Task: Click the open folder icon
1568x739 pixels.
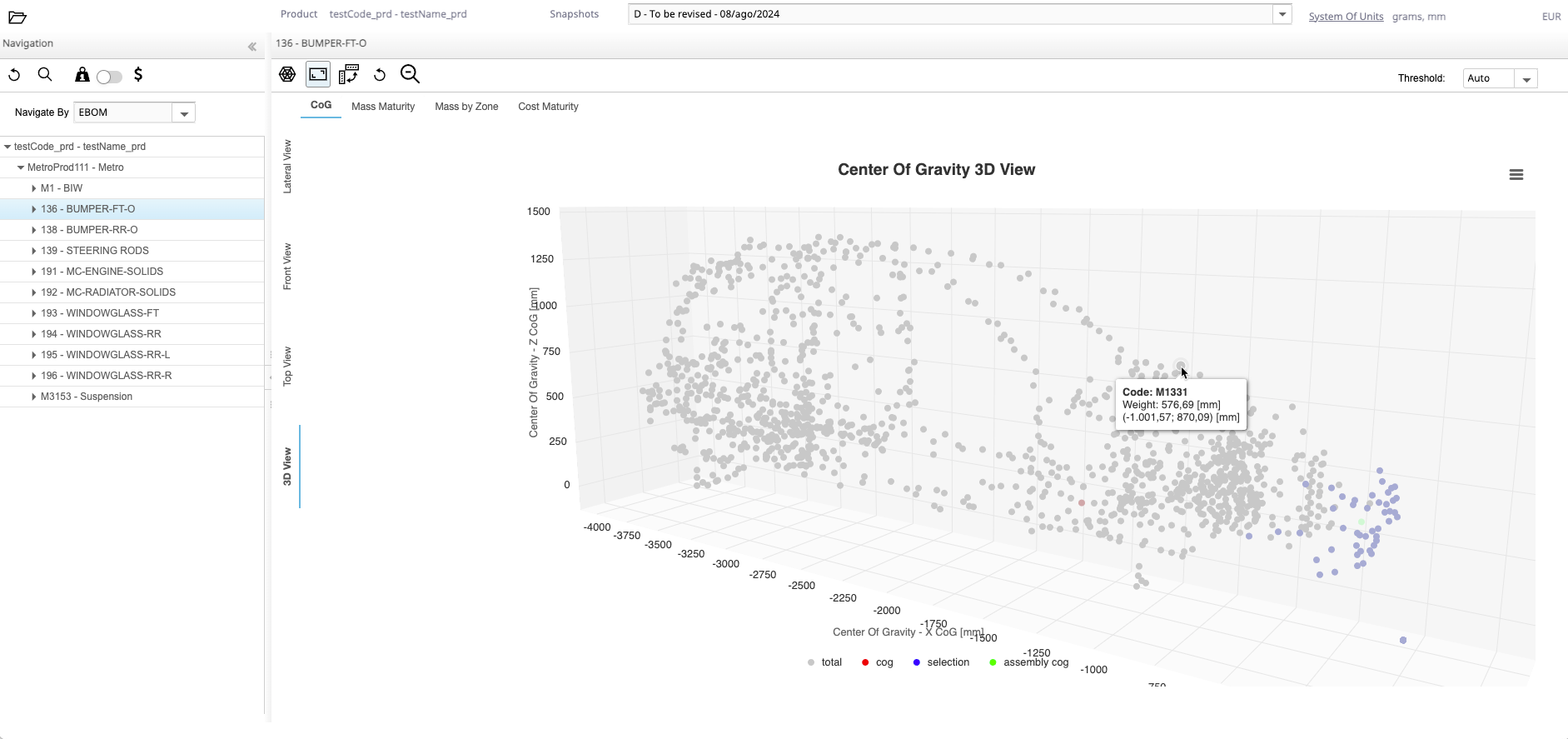Action: (x=17, y=17)
